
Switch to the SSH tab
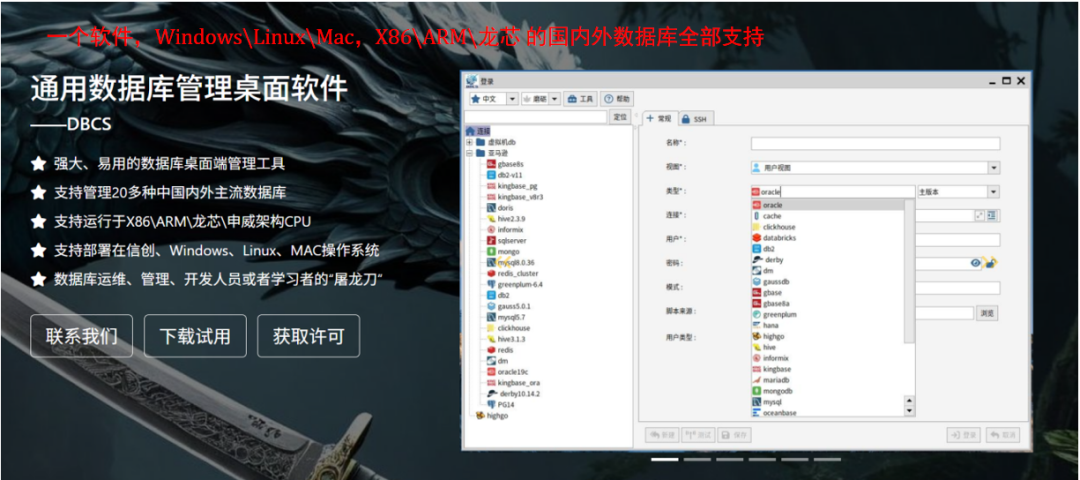coord(697,119)
